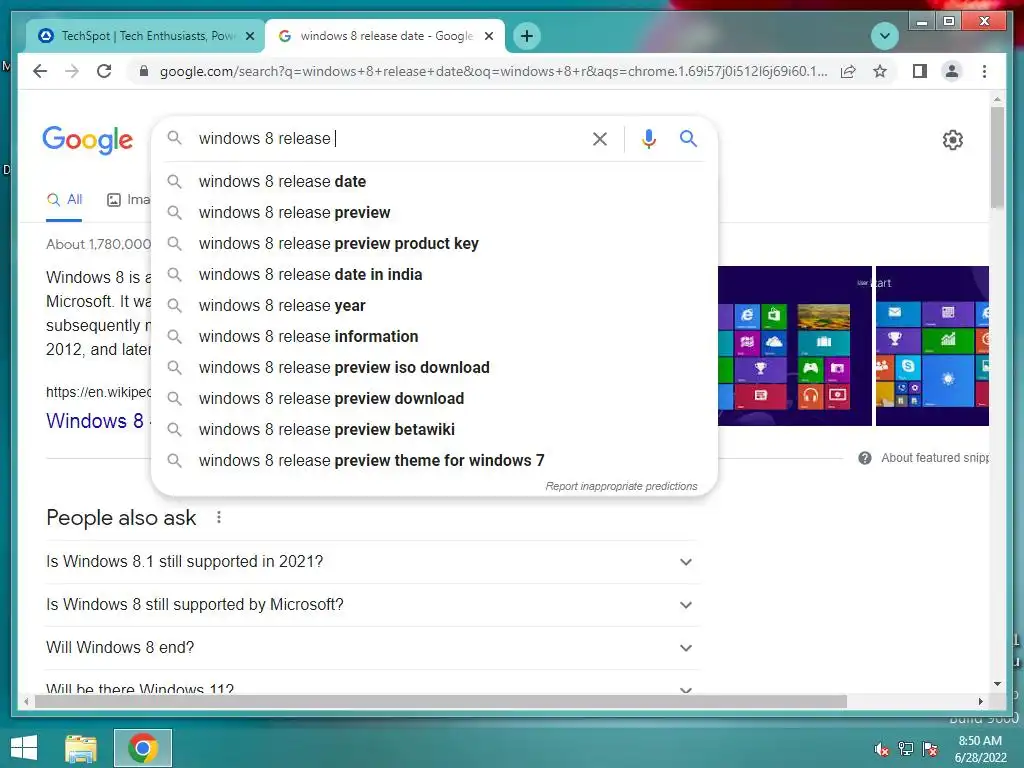Click the scroll right arrow at bottom
Viewport: 1024px width, 768px height.
pyautogui.click(x=980, y=701)
